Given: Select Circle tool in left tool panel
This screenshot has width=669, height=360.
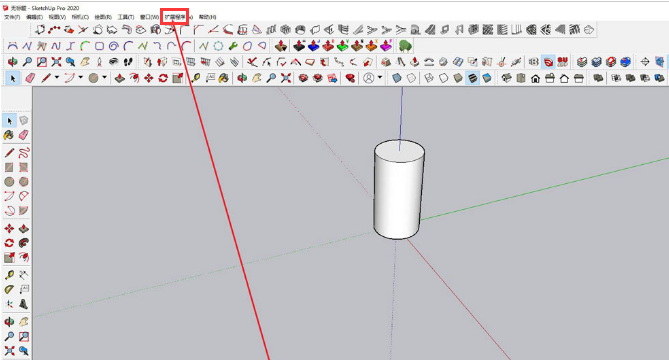Looking at the screenshot, I should (x=9, y=182).
